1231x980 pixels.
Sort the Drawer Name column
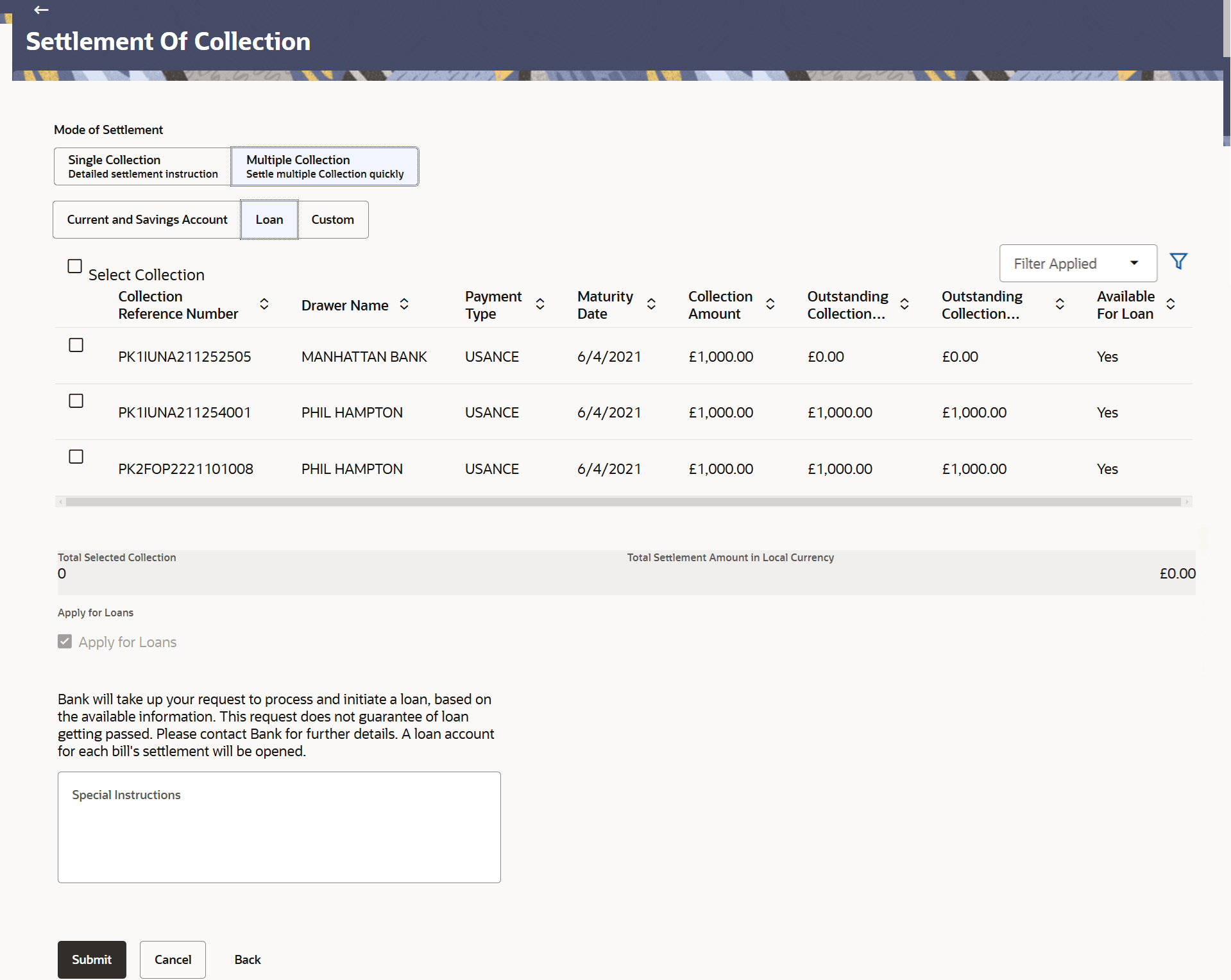(x=404, y=304)
